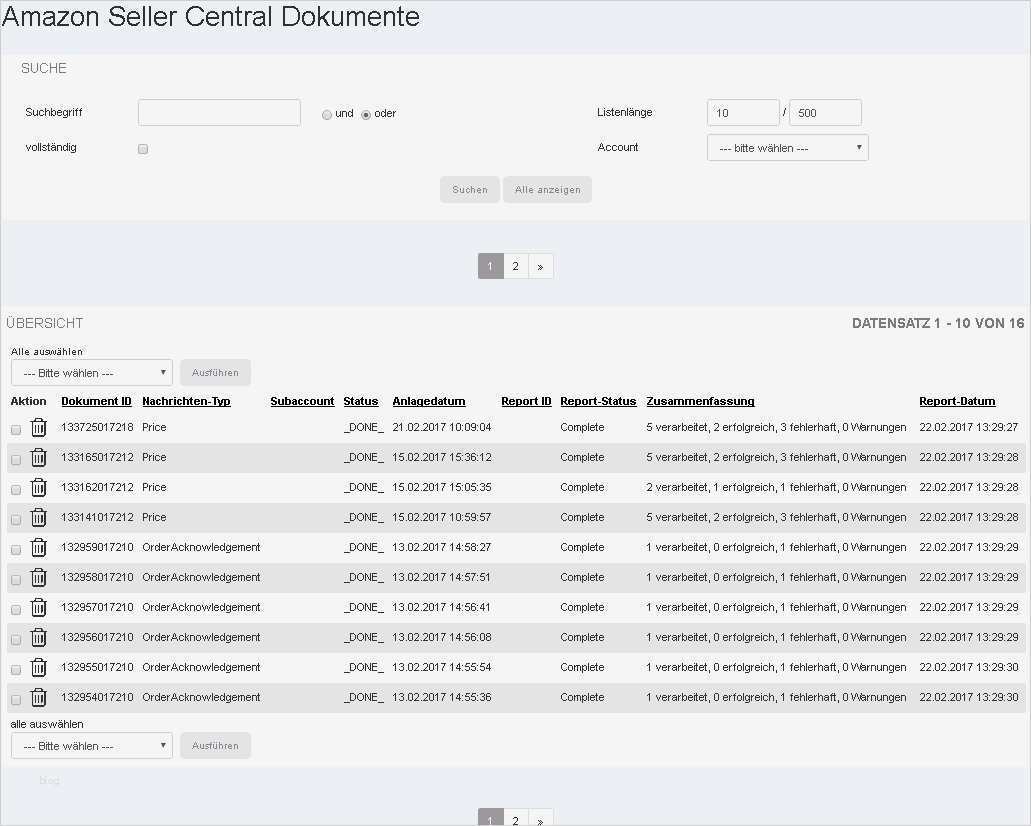Check the row for document 133165017212
This screenshot has width=1031, height=826.
point(16,460)
